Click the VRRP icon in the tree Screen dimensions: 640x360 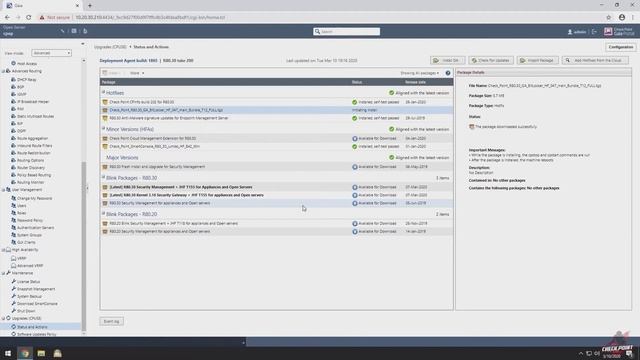pos(13,258)
